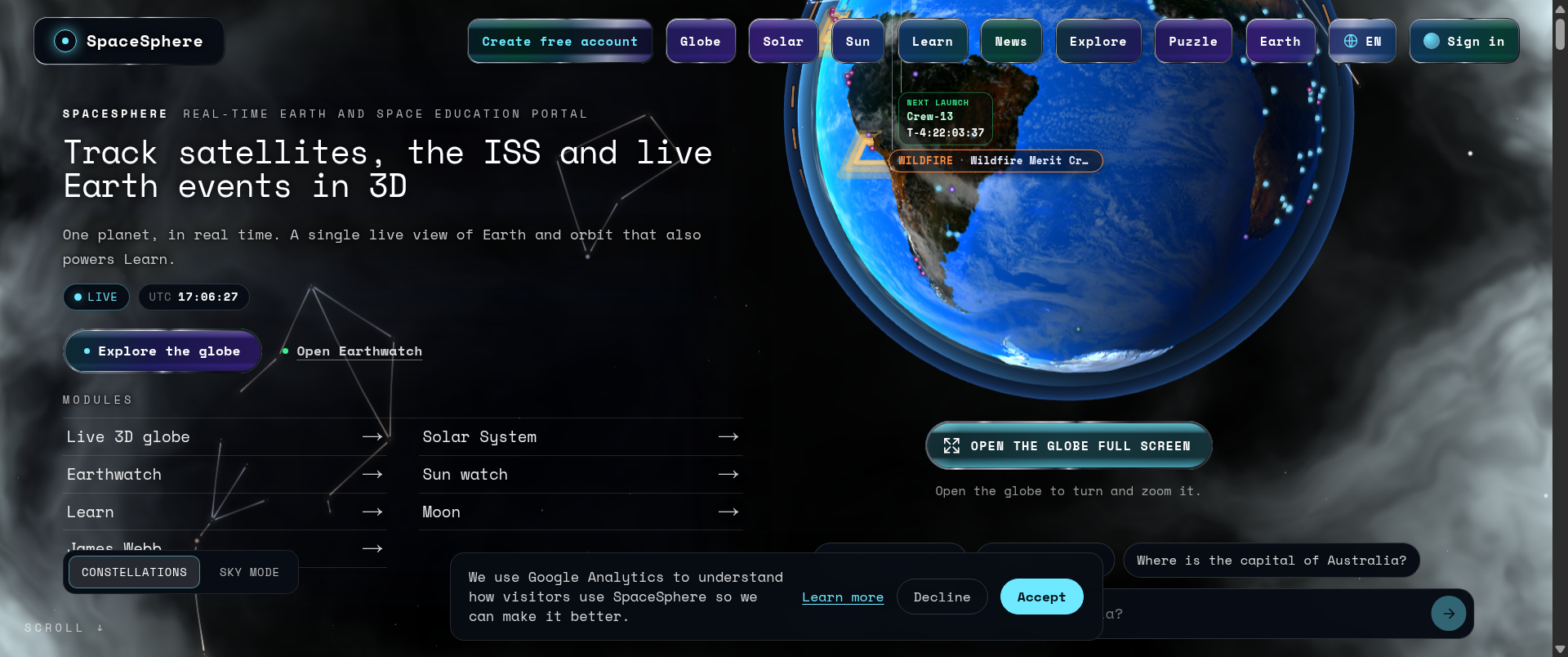The image size is (1568, 657).
Task: Open the Globe nav item
Action: [701, 41]
